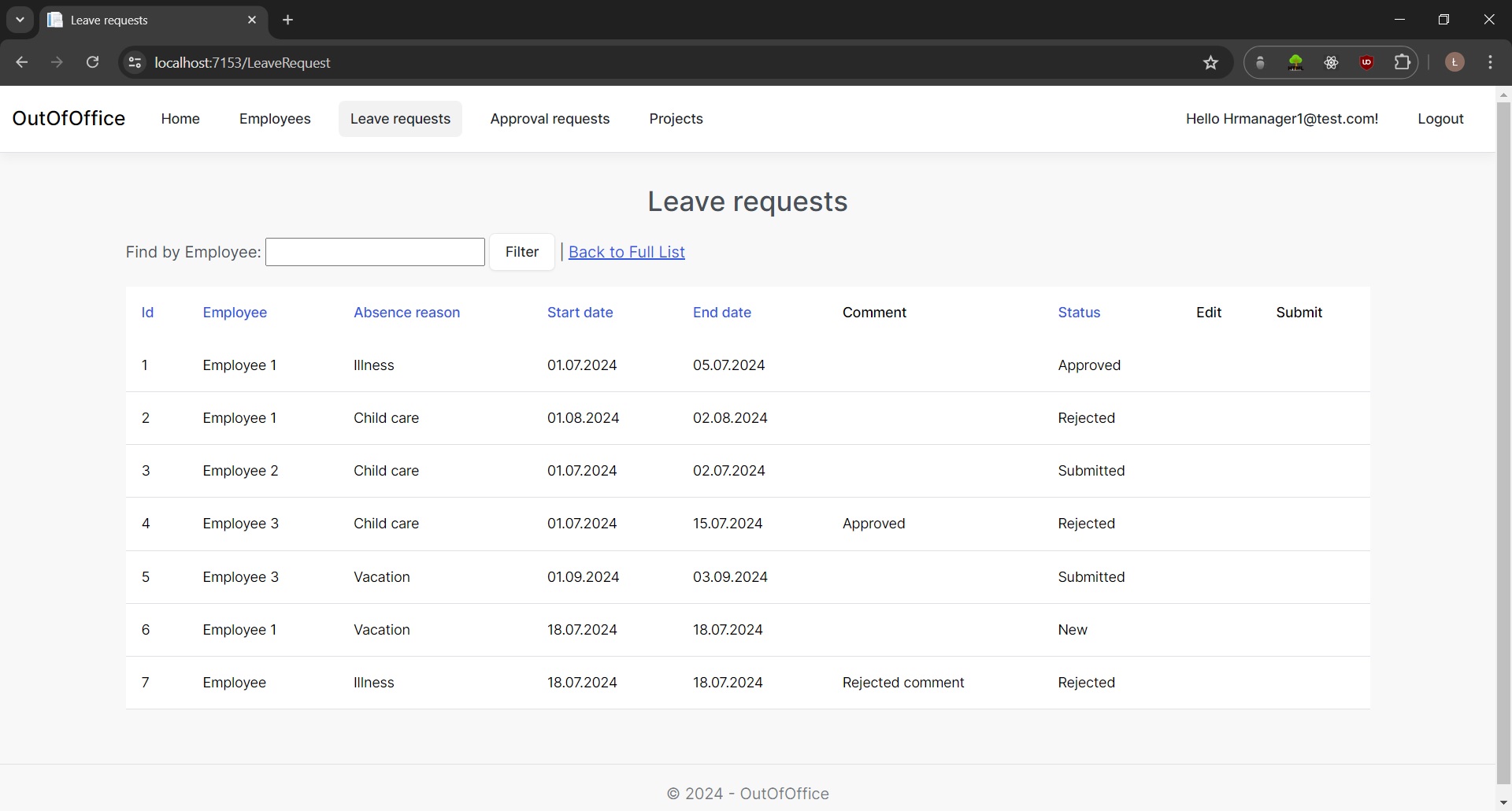Sort the table by Status header
The image size is (1512, 811).
click(1079, 313)
